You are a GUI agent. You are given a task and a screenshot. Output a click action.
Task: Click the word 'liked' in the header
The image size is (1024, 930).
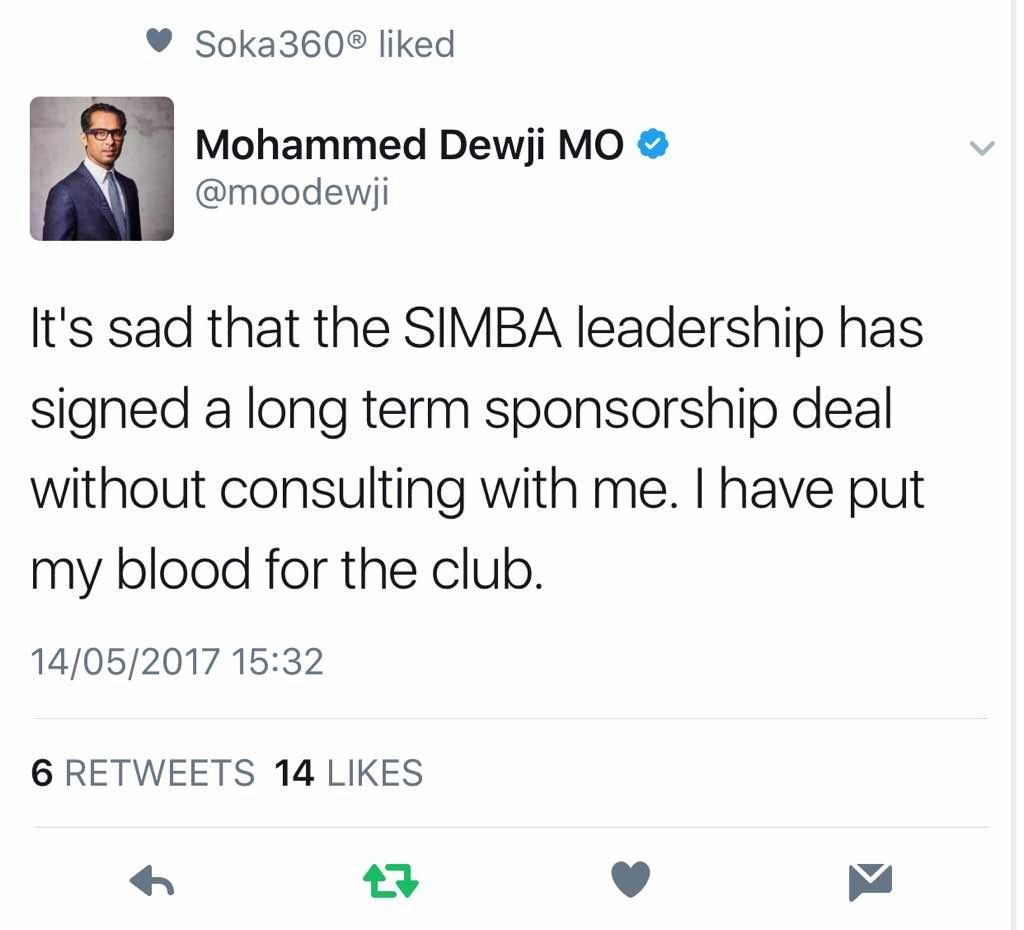click(x=416, y=44)
